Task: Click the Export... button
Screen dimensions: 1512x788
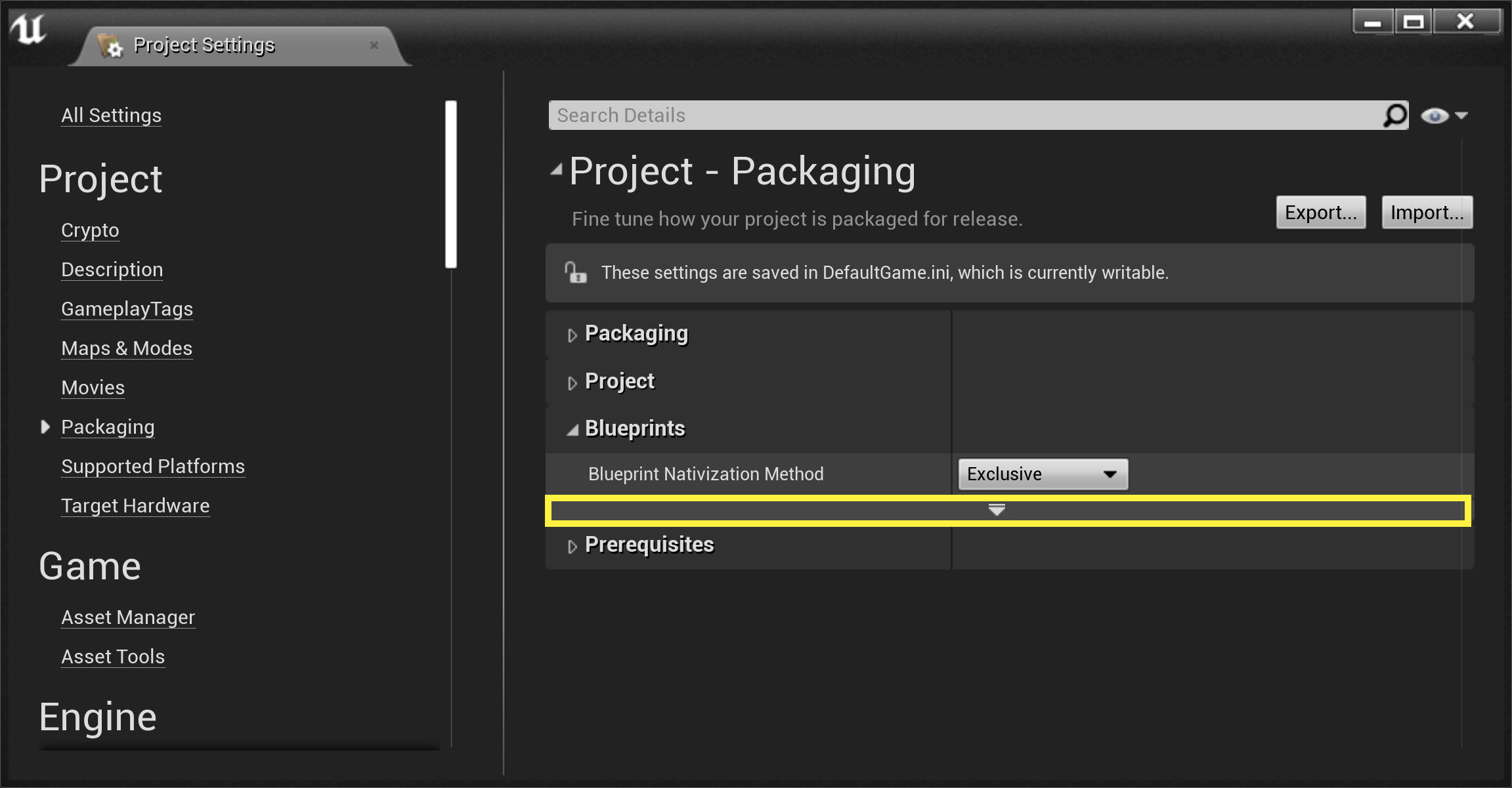Action: [x=1320, y=213]
